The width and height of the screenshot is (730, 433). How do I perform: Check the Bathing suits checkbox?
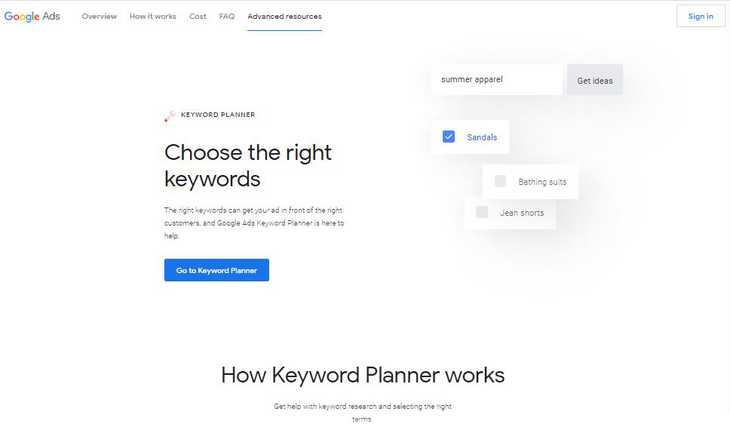(x=500, y=182)
